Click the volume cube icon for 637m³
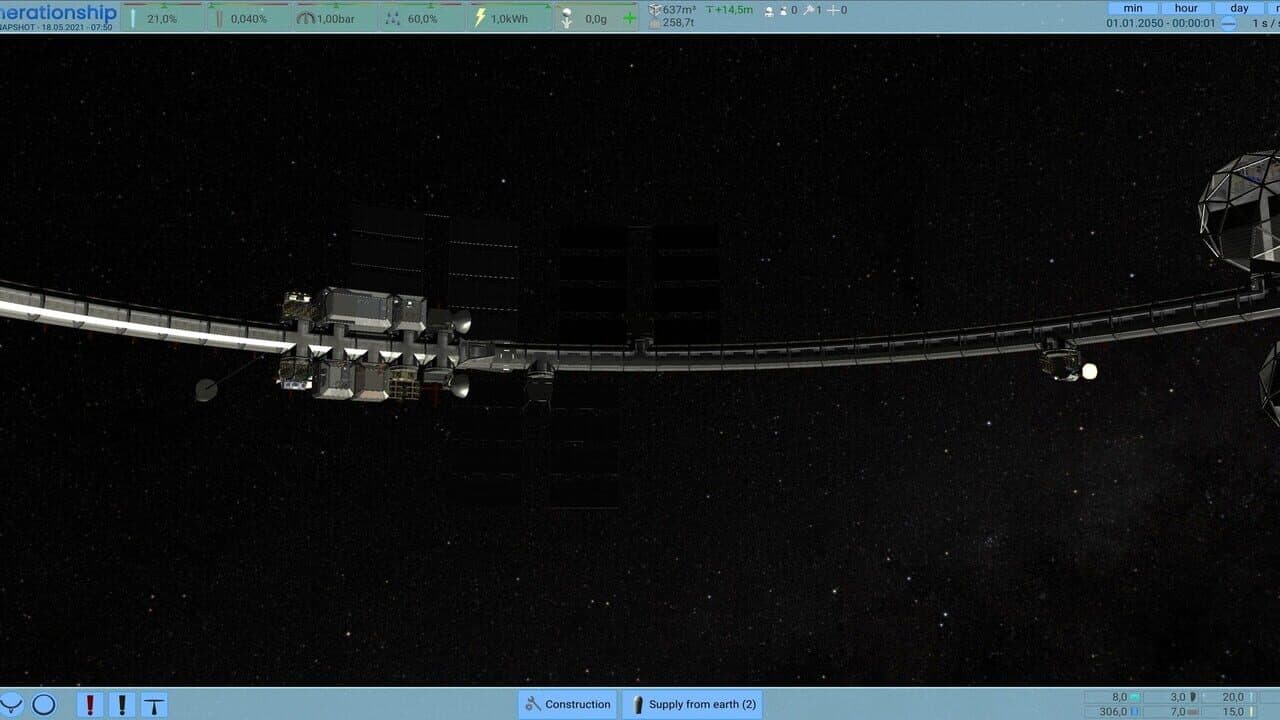The width and height of the screenshot is (1280, 720). [x=655, y=10]
